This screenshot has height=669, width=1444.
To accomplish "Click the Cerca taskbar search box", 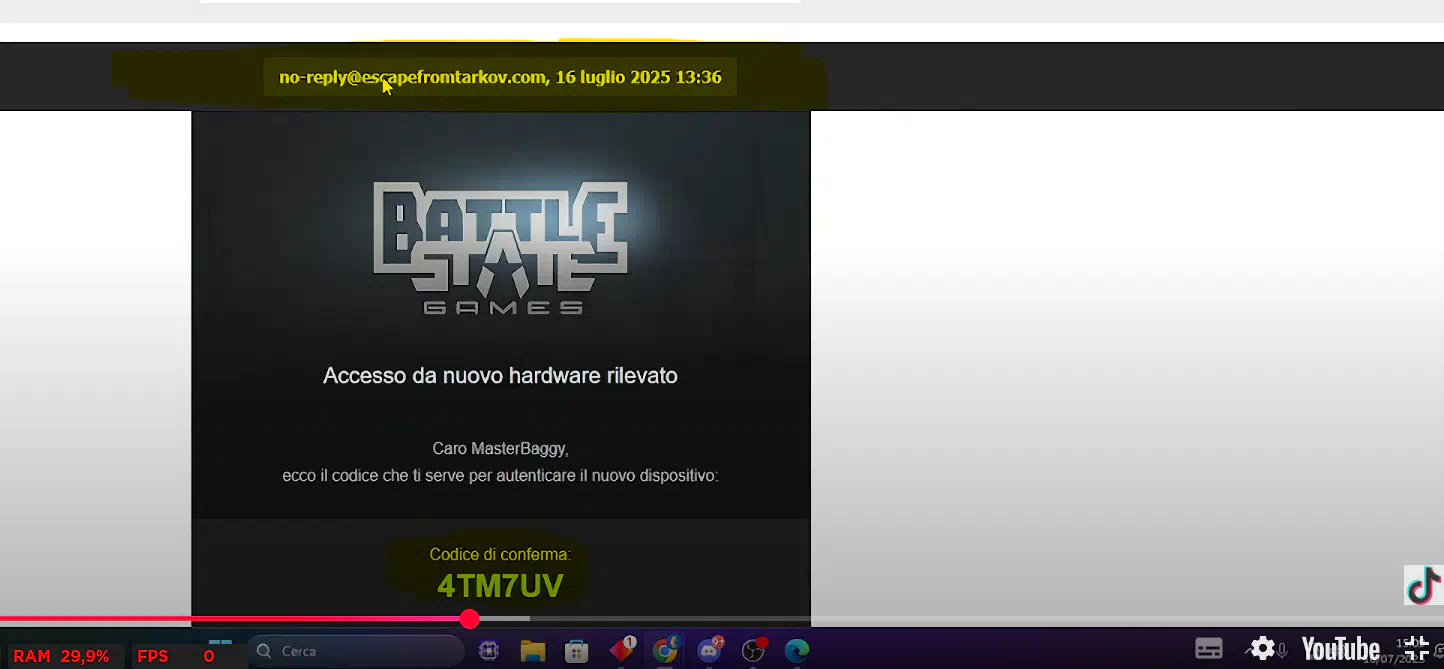I will 355,651.
